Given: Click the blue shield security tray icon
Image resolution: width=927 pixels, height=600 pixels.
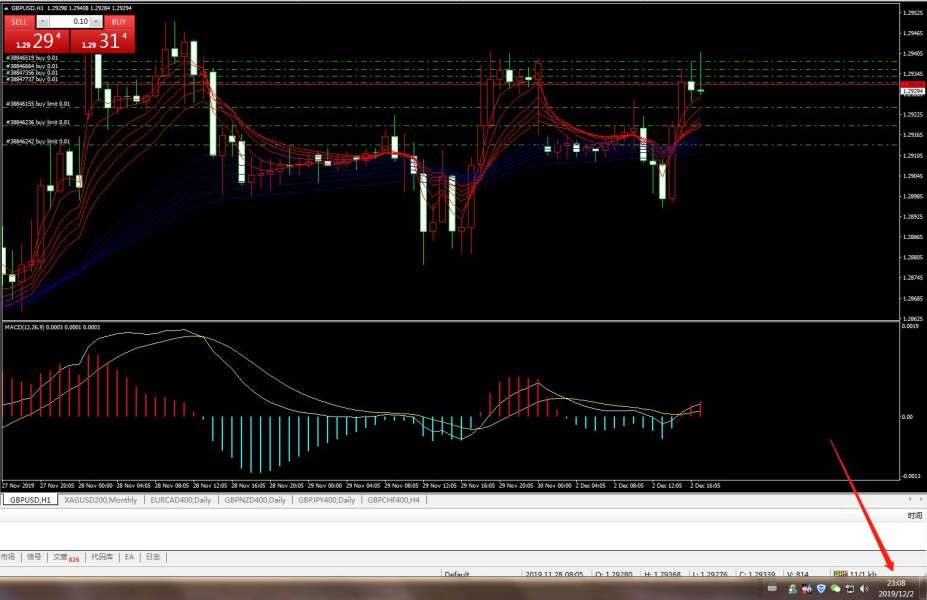Looking at the screenshot, I should click(820, 590).
